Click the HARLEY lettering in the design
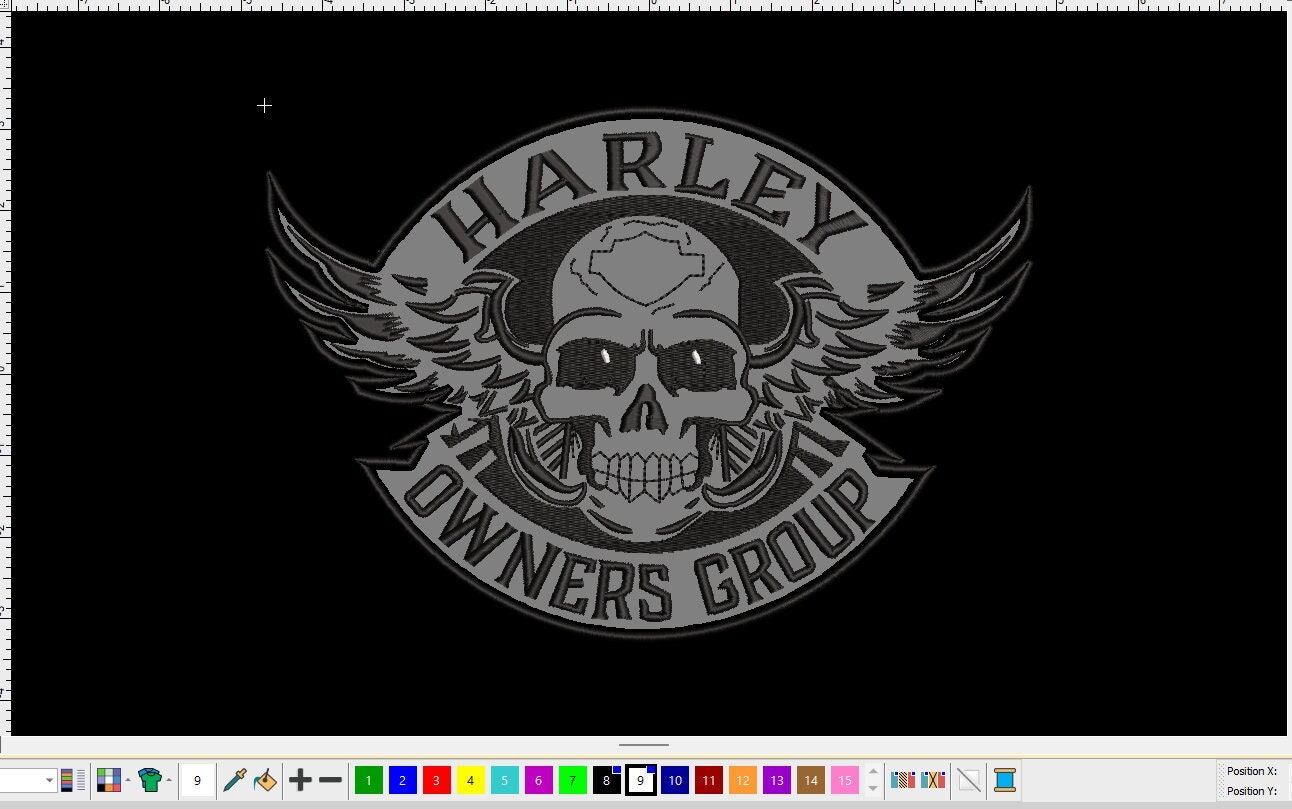This screenshot has height=809, width=1292. 649,193
